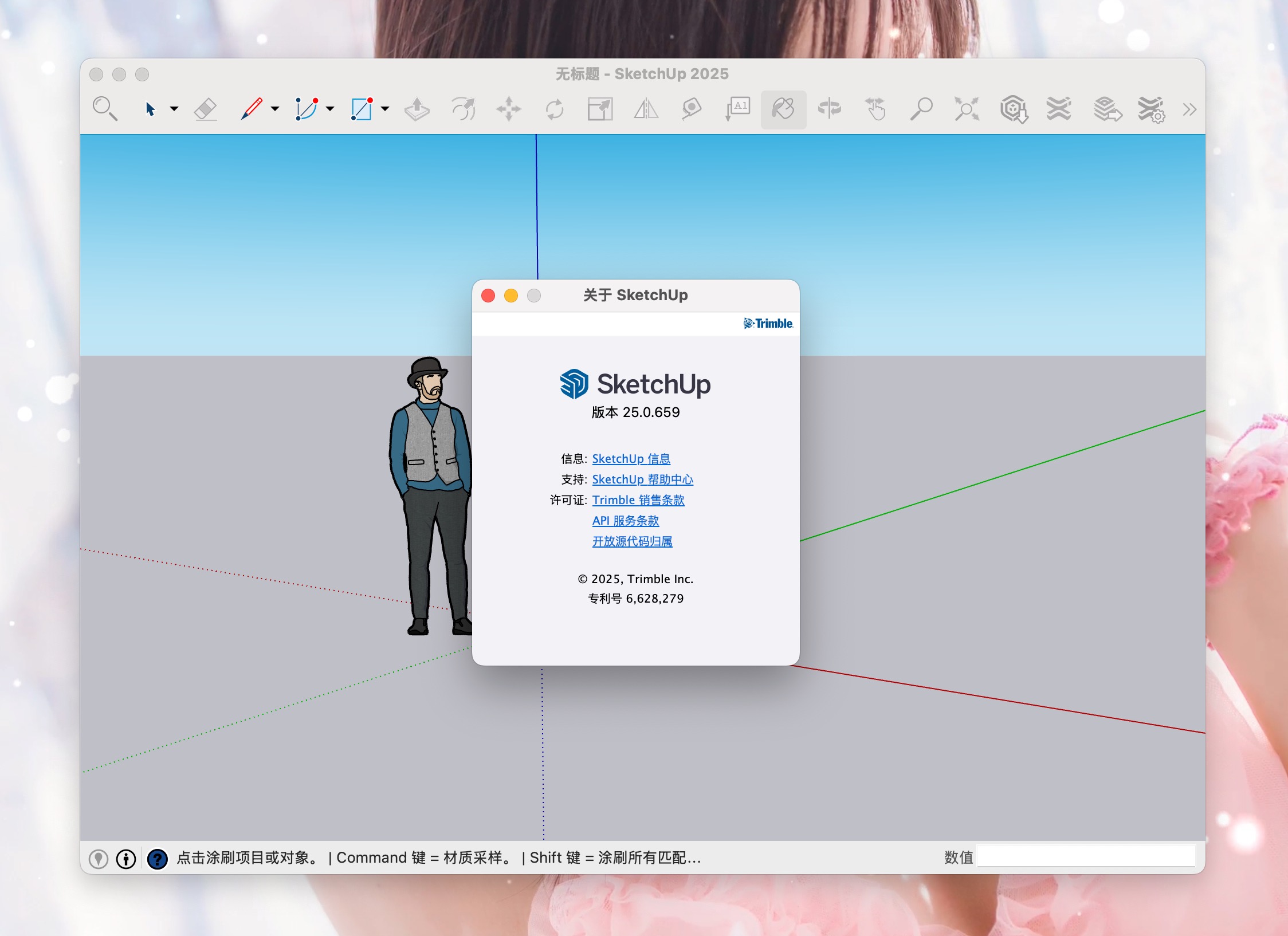Open the SketchUp 信息 link

tap(631, 459)
